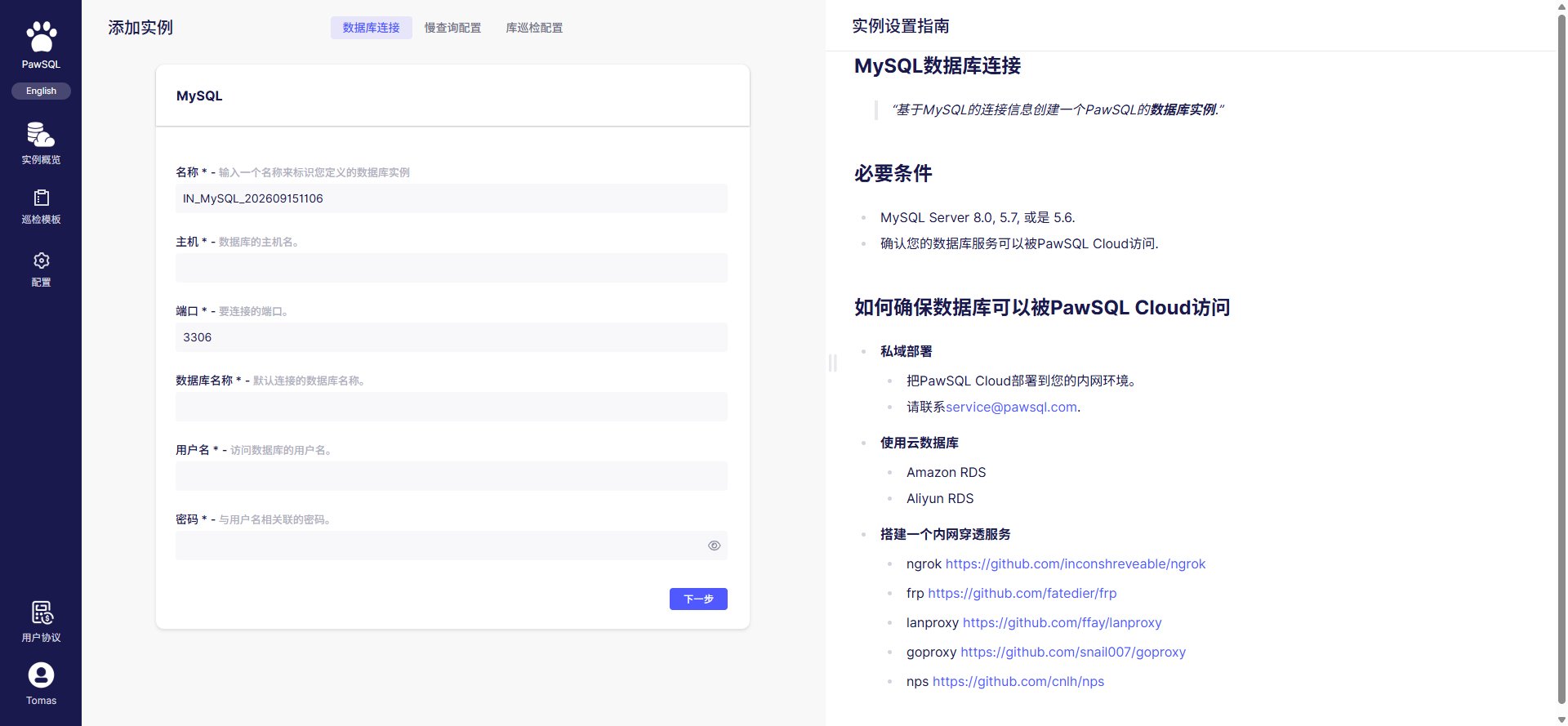Click the Amazon RDS list item
The width and height of the screenshot is (1568, 726).
(946, 472)
